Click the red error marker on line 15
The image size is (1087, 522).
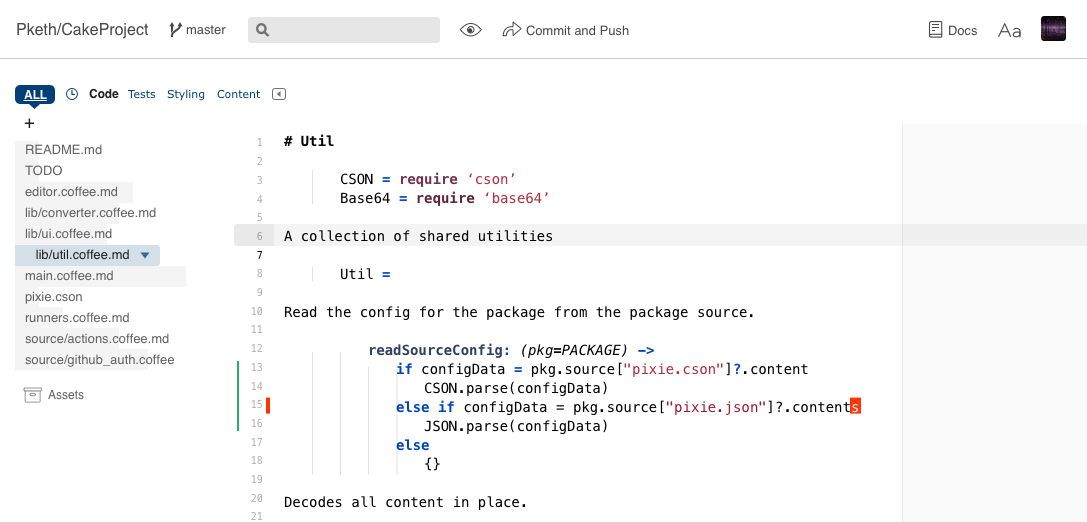(268, 406)
